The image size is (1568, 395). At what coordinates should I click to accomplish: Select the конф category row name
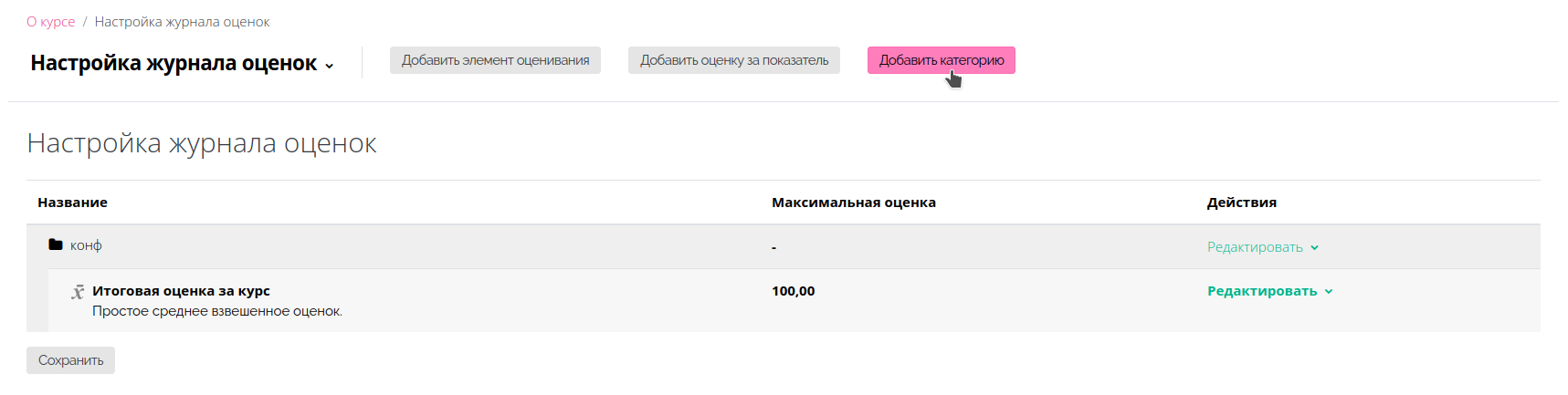coord(86,245)
